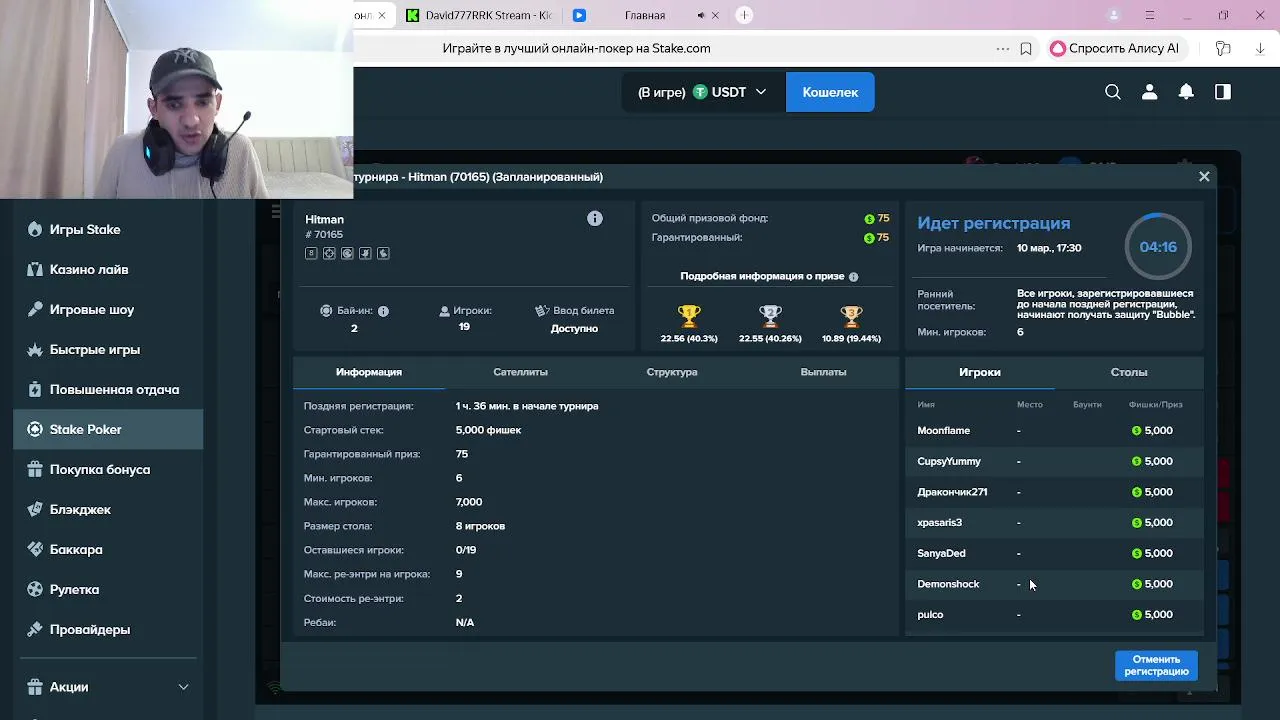Open the USDT currency dropdown
Image resolution: width=1280 pixels, height=720 pixels.
point(703,92)
